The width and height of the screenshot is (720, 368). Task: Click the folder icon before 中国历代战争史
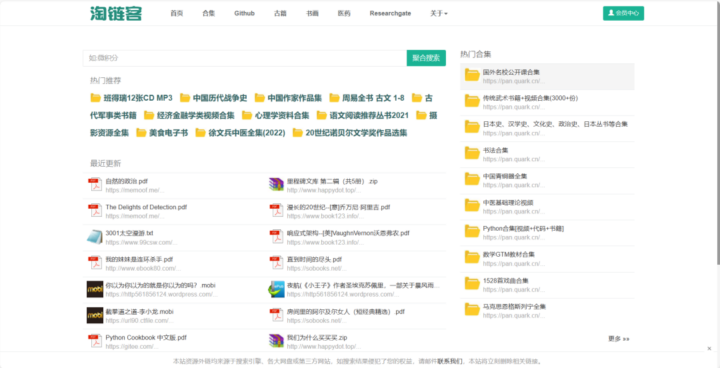click(185, 98)
